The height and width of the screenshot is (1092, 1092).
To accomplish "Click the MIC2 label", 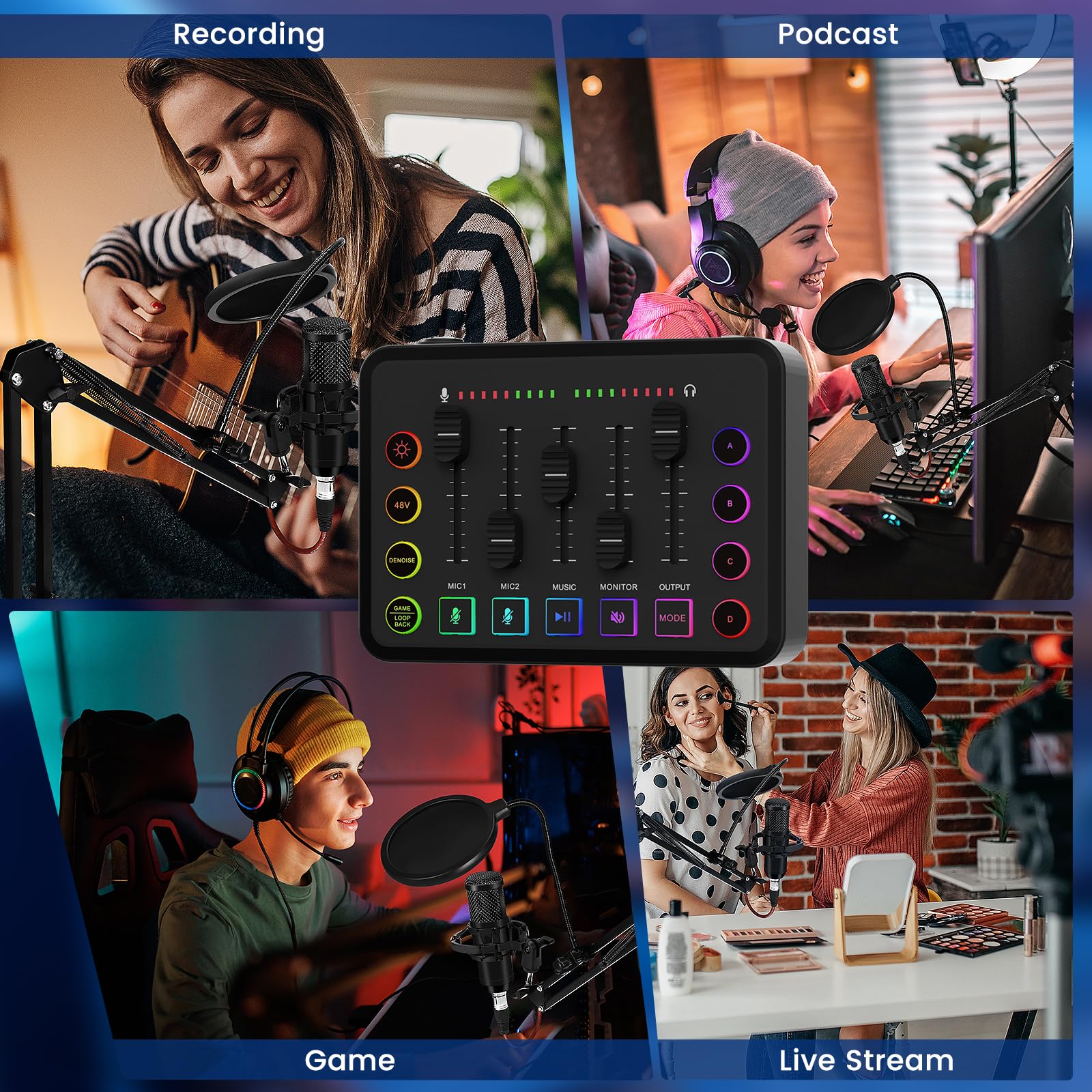I will pyautogui.click(x=510, y=586).
